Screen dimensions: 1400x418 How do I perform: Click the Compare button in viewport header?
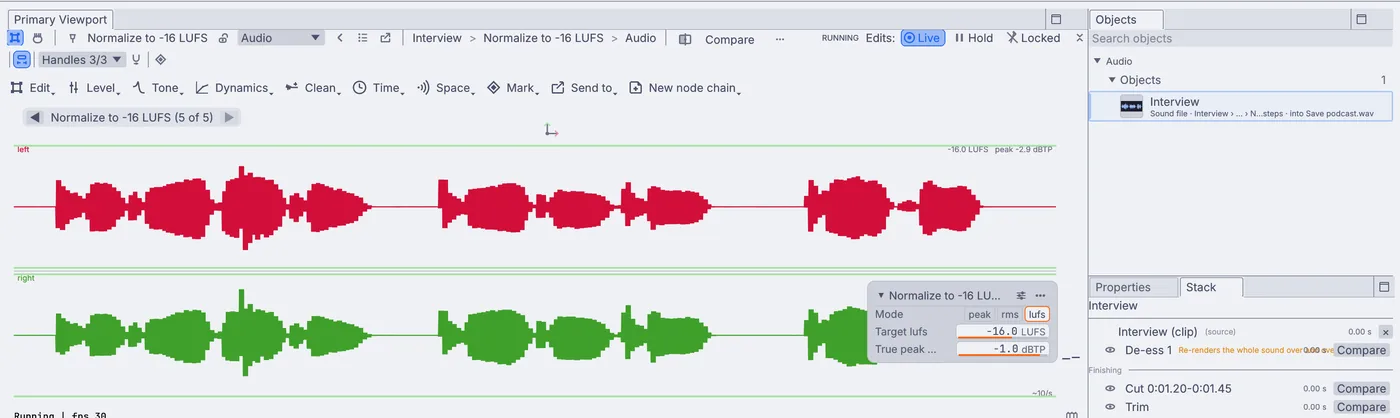pos(730,39)
